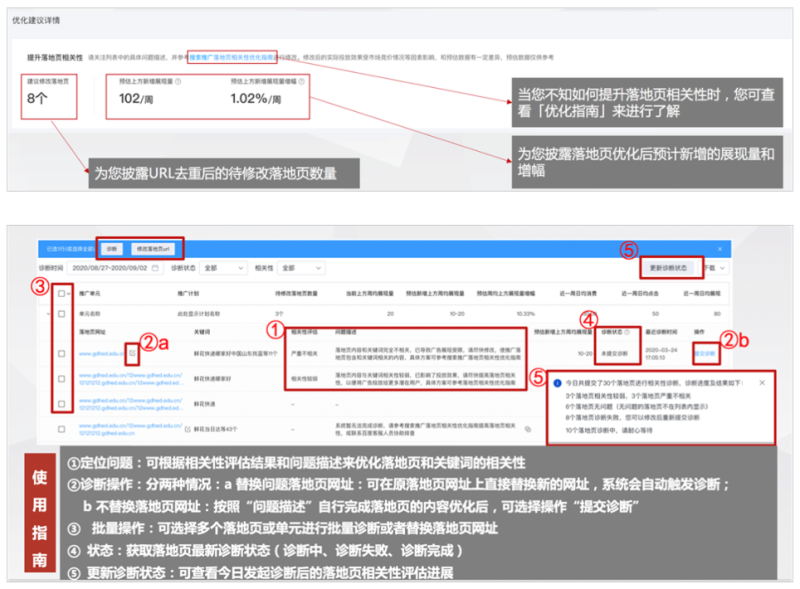
Task: Click the edit icon beside the first landing page URL
Action: (x=132, y=353)
